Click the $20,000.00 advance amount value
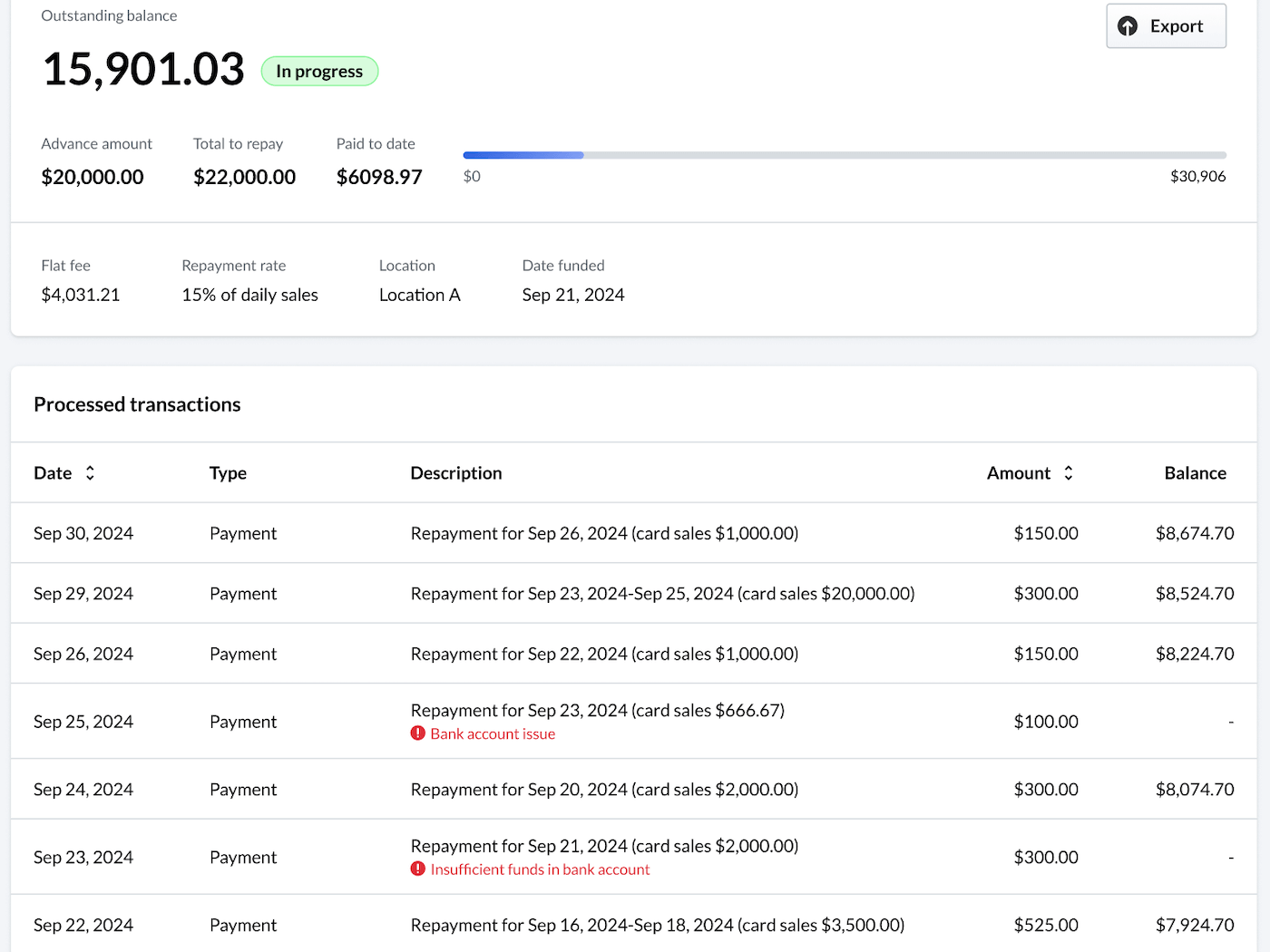Image resolution: width=1270 pixels, height=952 pixels. pyautogui.click(x=93, y=177)
